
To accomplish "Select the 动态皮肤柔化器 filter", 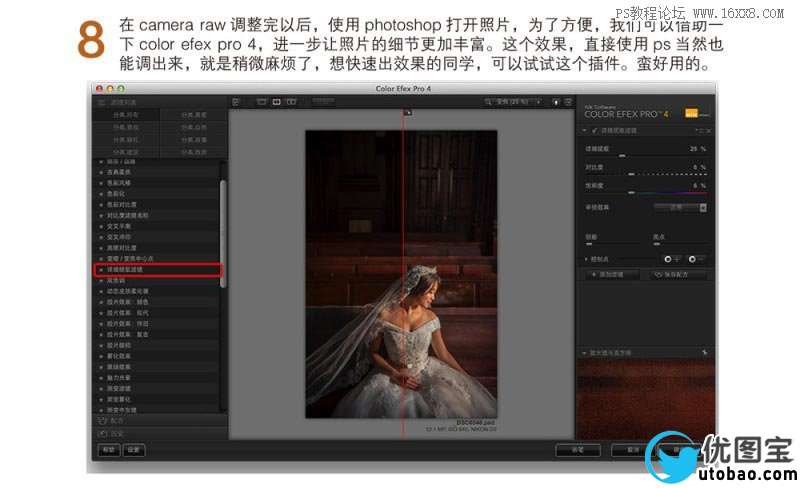I will pyautogui.click(x=128, y=291).
